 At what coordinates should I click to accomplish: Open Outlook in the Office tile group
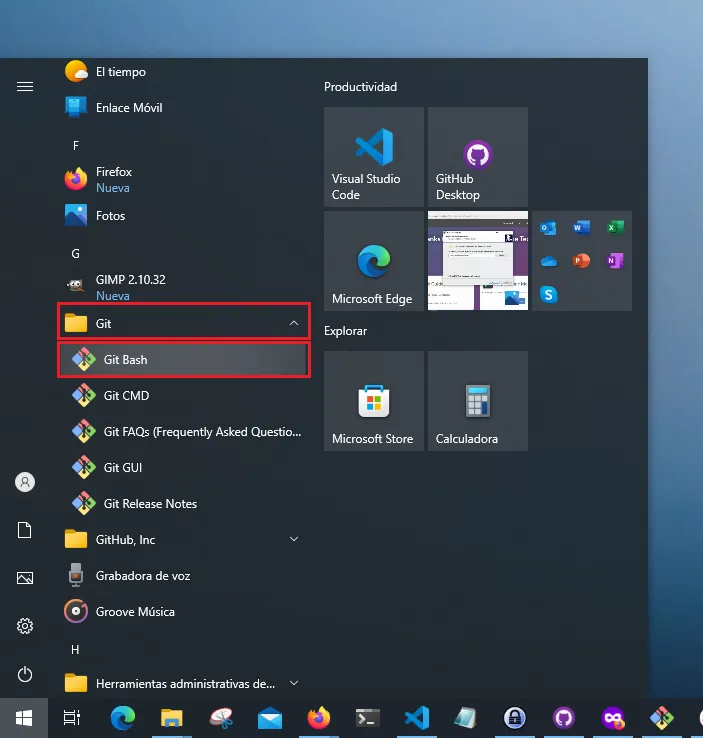(548, 228)
